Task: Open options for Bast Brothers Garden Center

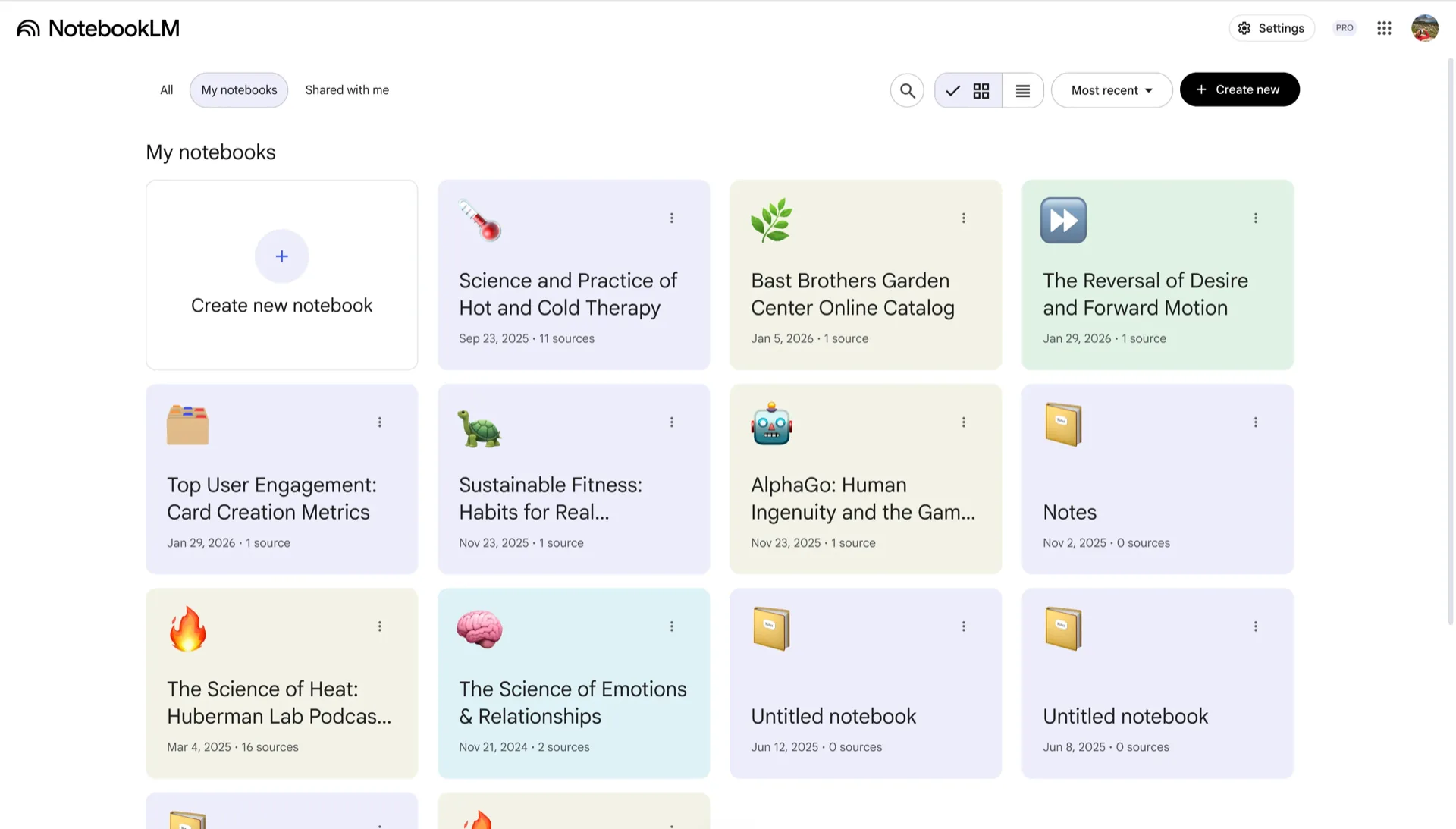Action: click(x=964, y=218)
